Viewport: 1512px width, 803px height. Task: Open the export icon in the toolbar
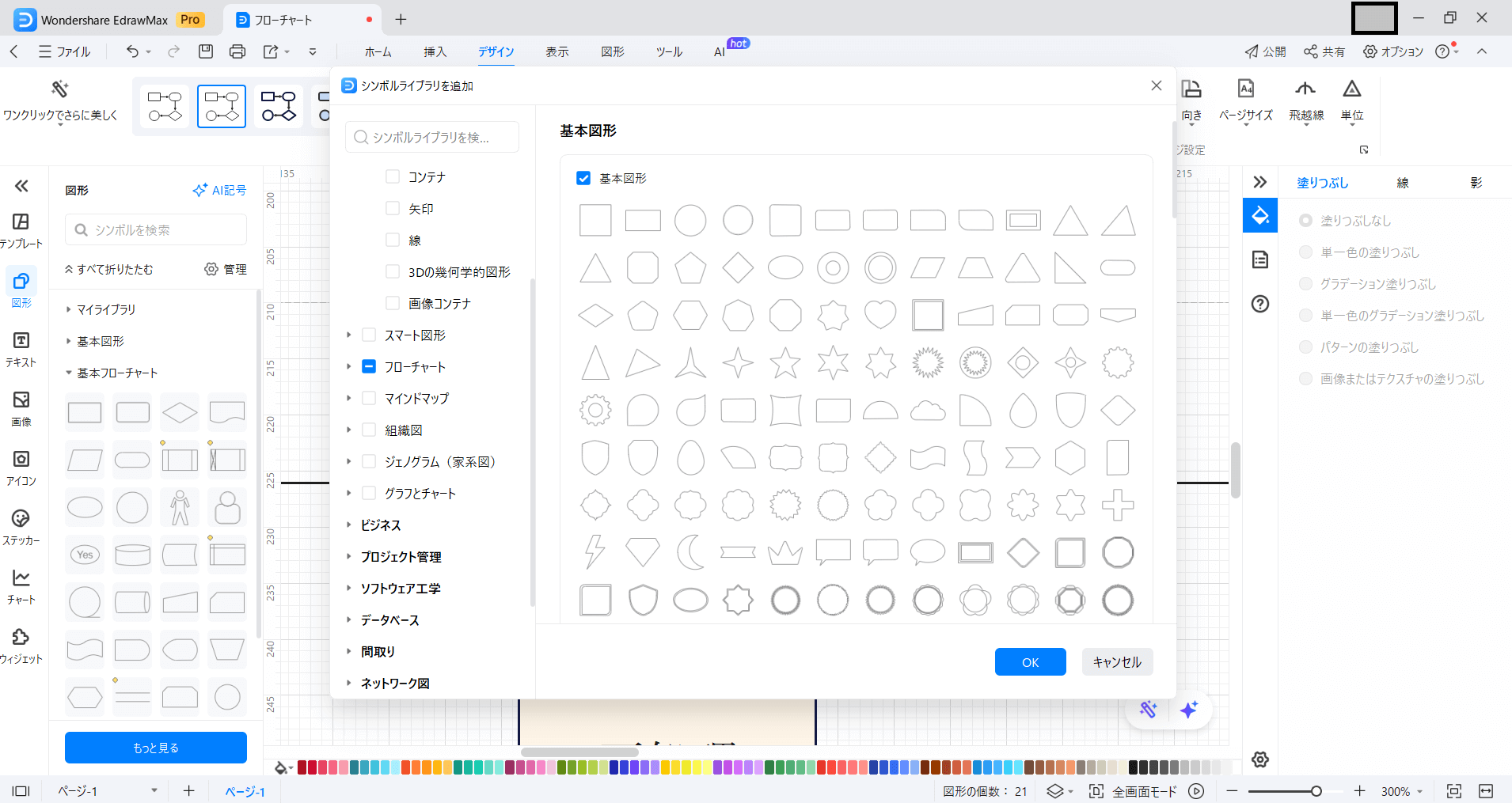coord(271,51)
